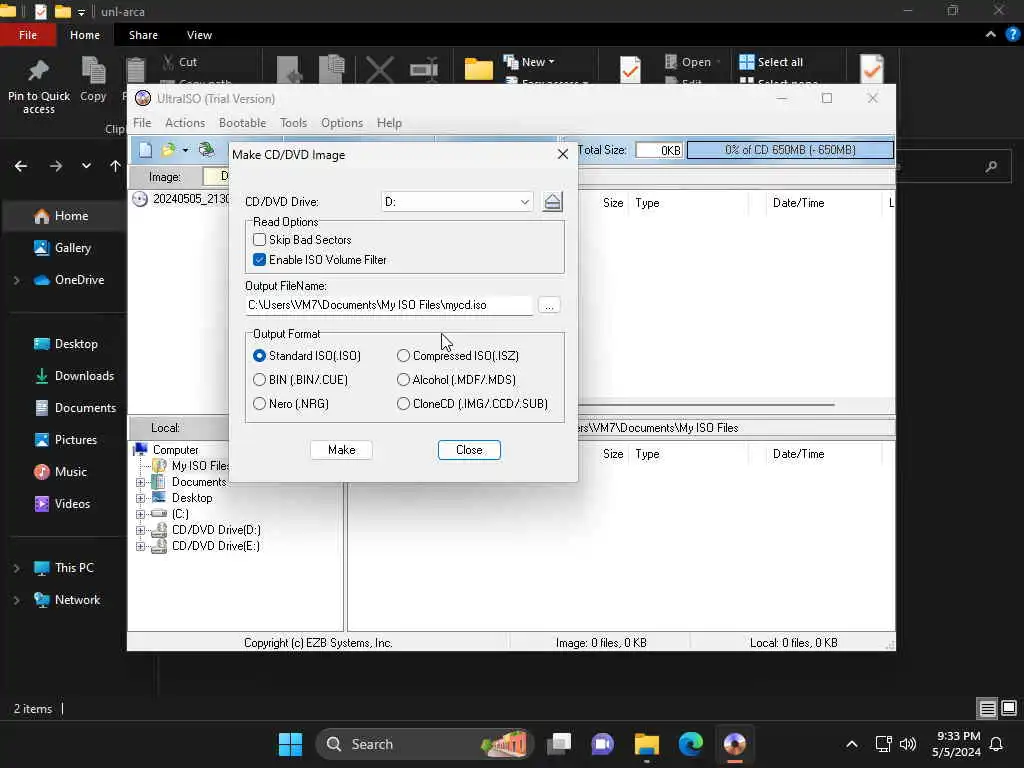
Task: Open the UltraISO Actions menu
Action: pyautogui.click(x=185, y=123)
